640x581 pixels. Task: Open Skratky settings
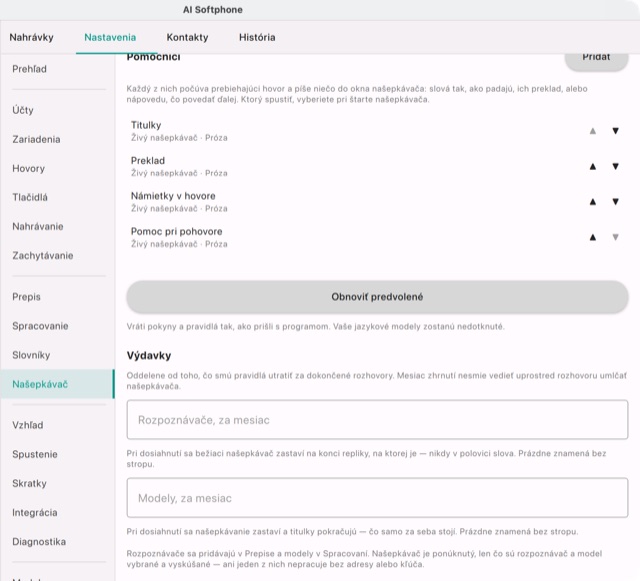tap(58, 483)
